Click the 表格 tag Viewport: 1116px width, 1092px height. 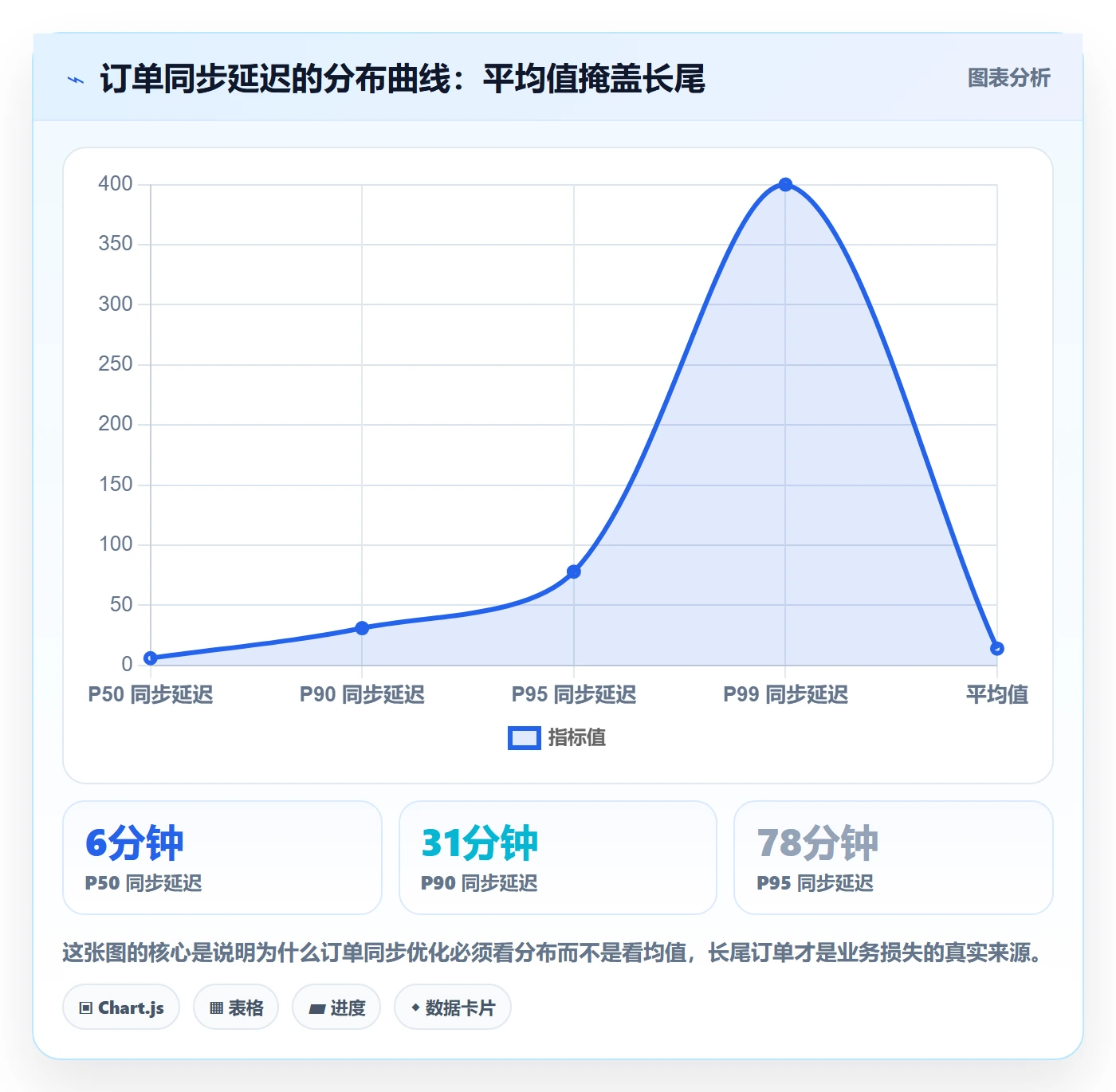(x=236, y=1008)
